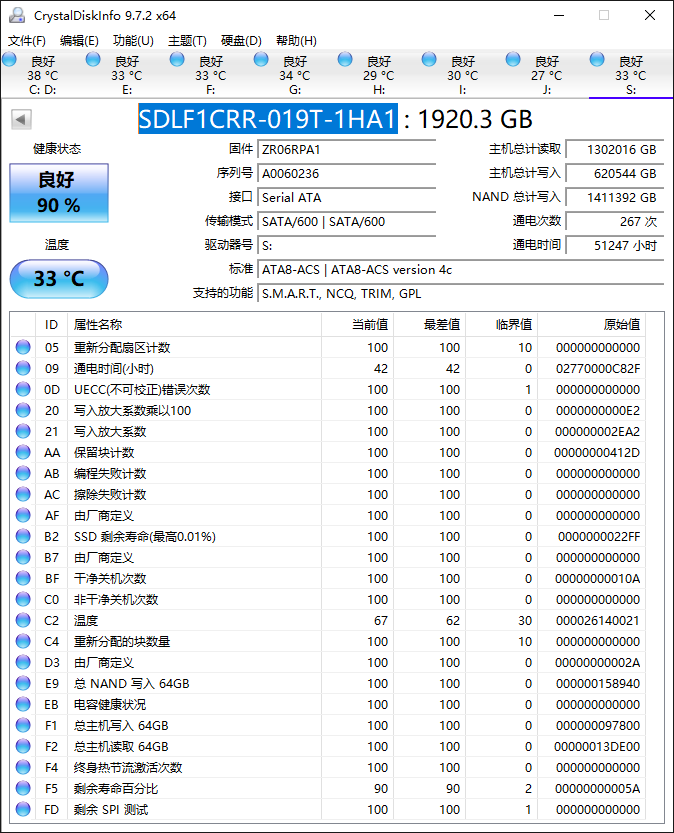Image resolution: width=674 pixels, height=833 pixels.
Task: Select the I: disk tab
Action: click(462, 75)
